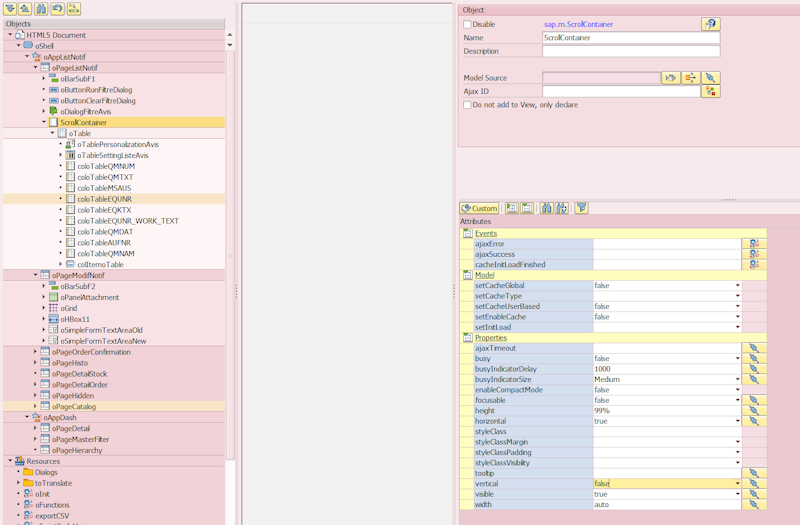800x525 pixels.
Task: Expand the oPageCatalog tree node
Action: [35, 406]
